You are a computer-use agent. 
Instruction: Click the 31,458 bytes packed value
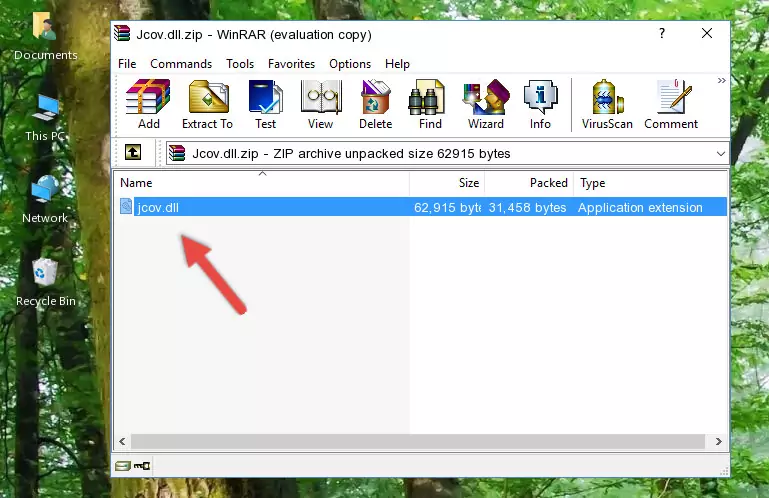(527, 208)
